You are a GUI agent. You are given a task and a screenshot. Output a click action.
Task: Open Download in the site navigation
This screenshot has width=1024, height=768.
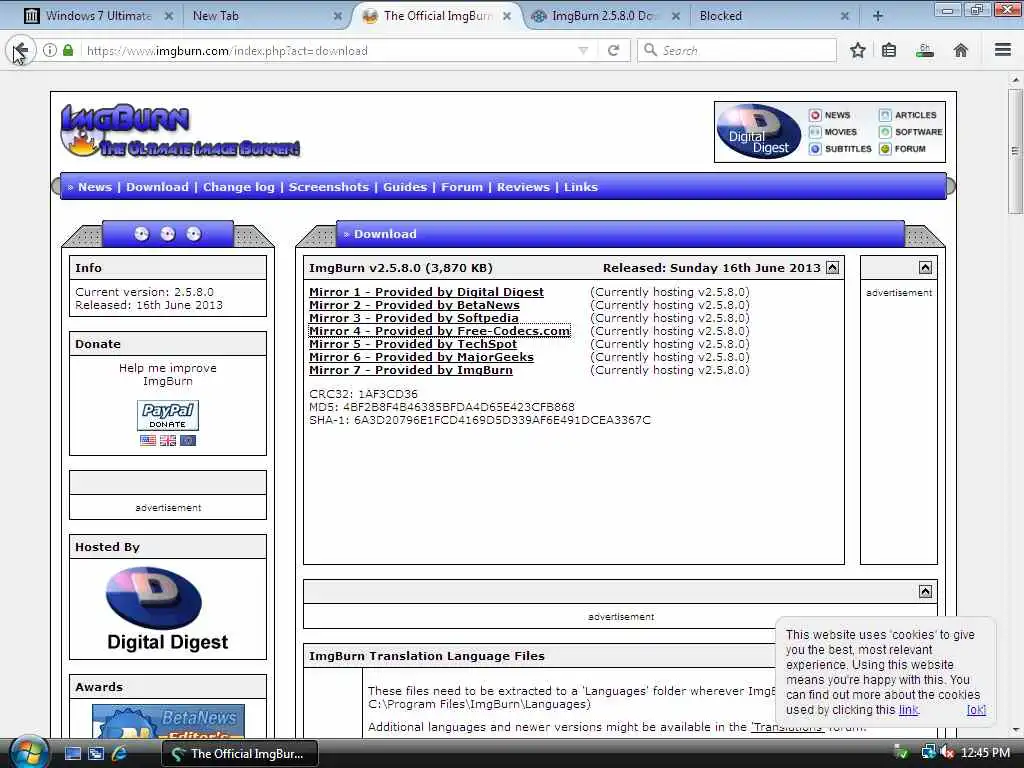(157, 187)
